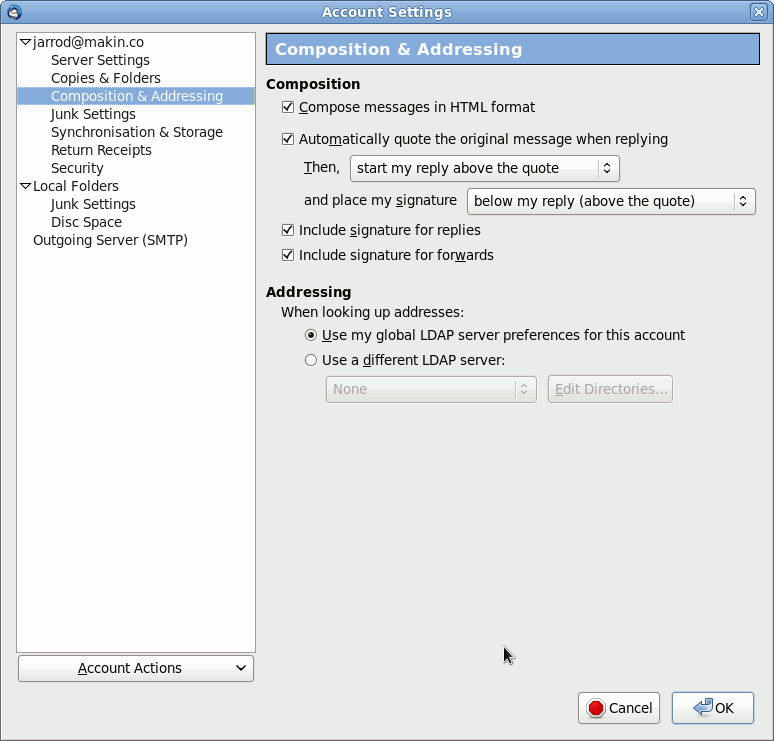Click Edit Directories button

(610, 390)
